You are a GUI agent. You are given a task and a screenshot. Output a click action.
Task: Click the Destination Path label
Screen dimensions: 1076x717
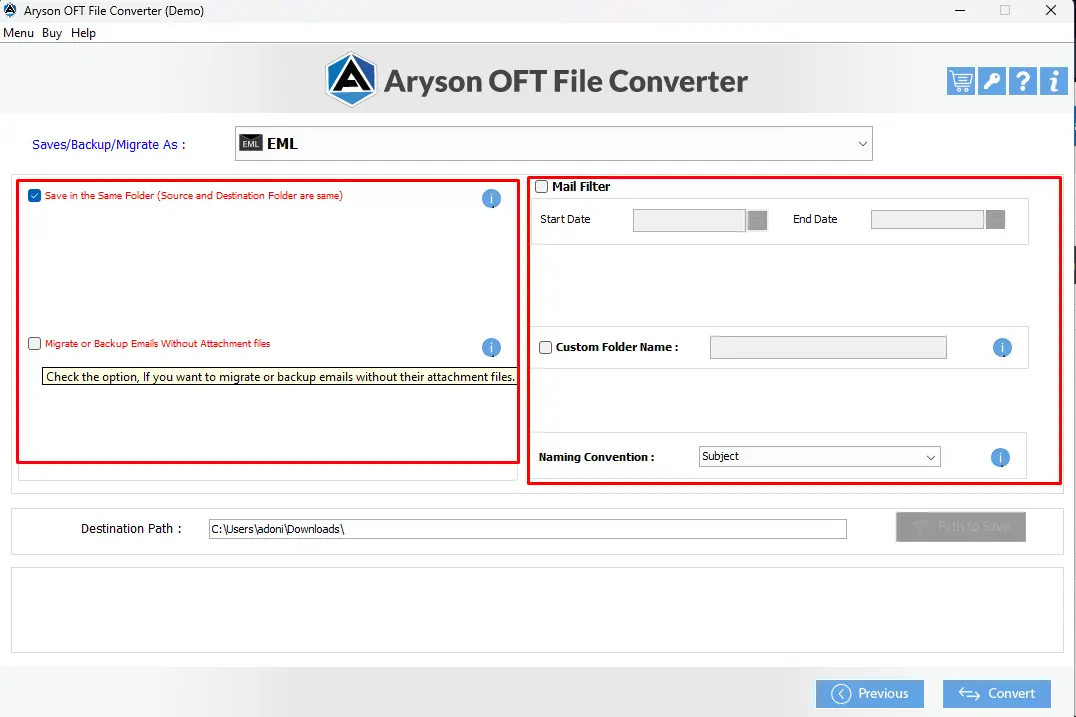[131, 529]
